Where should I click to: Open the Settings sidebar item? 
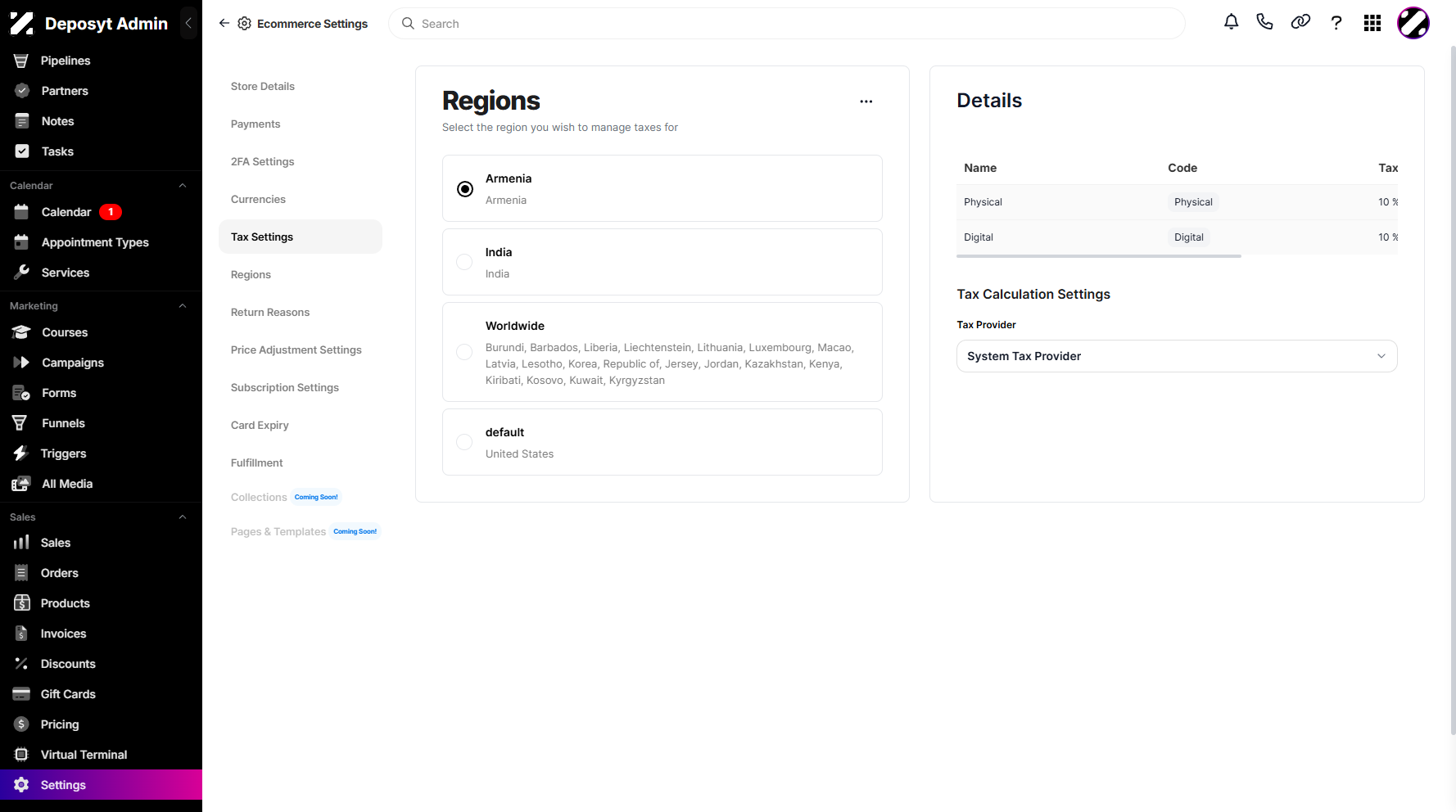(x=101, y=785)
